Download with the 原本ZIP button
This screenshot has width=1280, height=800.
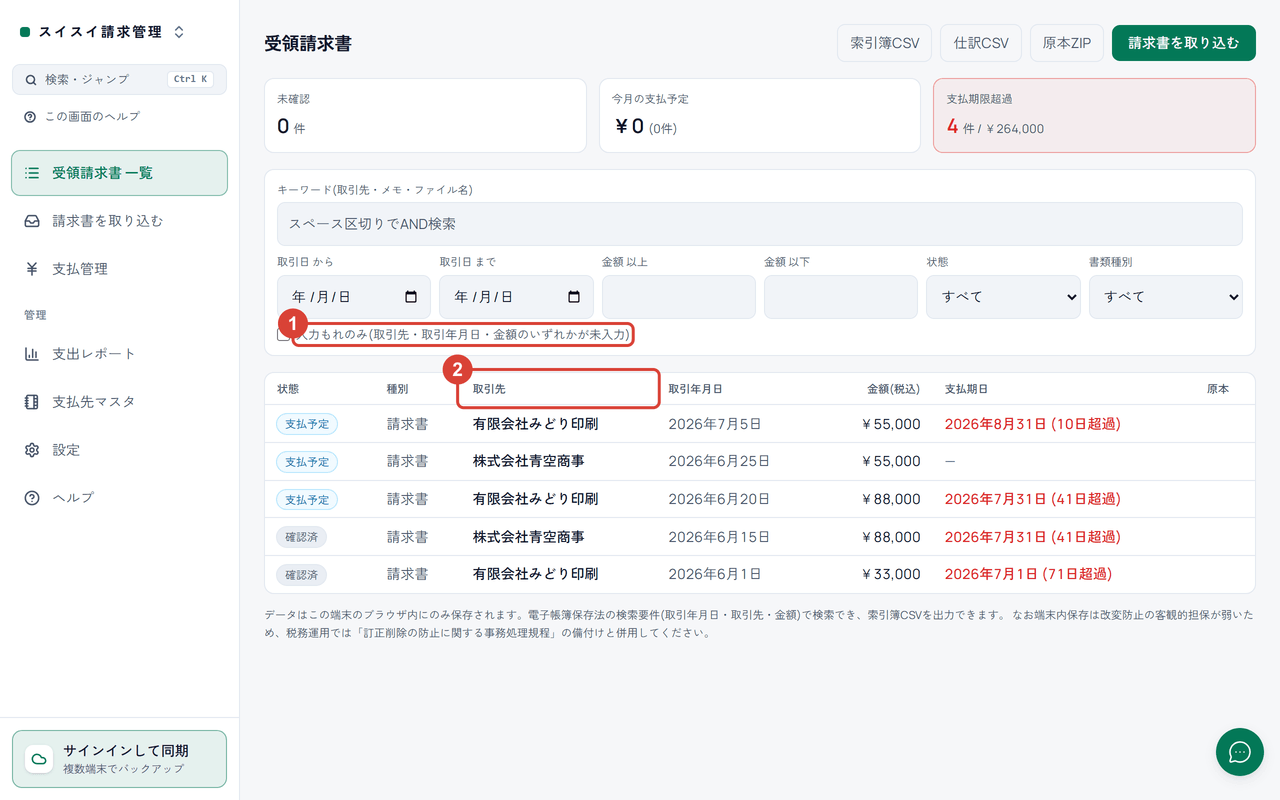[1067, 43]
